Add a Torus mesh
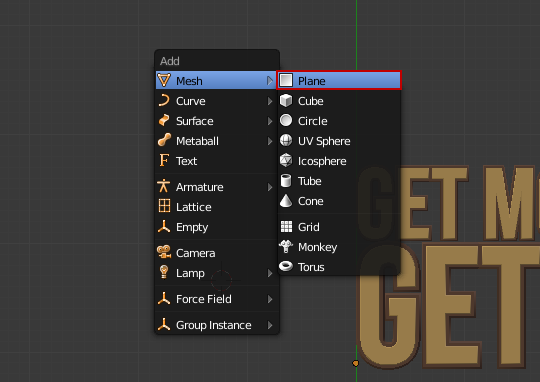The image size is (540, 382). coord(339,267)
